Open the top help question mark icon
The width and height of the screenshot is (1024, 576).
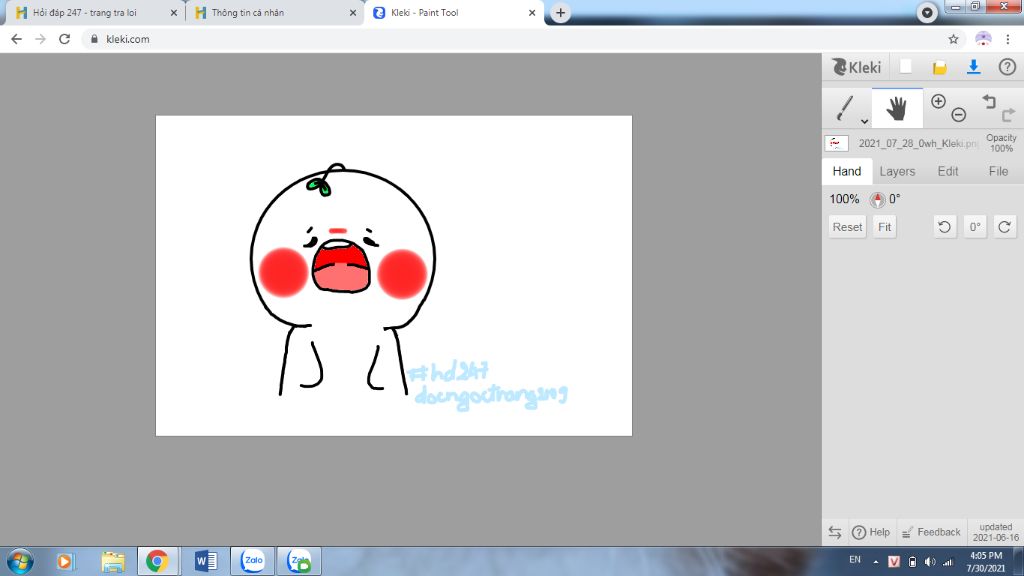(x=1007, y=67)
